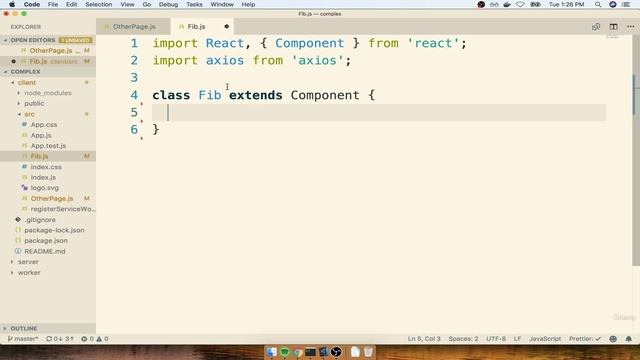Viewport: 640px width, 360px height.
Task: Click the master branch indicator in status bar
Action: [23, 339]
